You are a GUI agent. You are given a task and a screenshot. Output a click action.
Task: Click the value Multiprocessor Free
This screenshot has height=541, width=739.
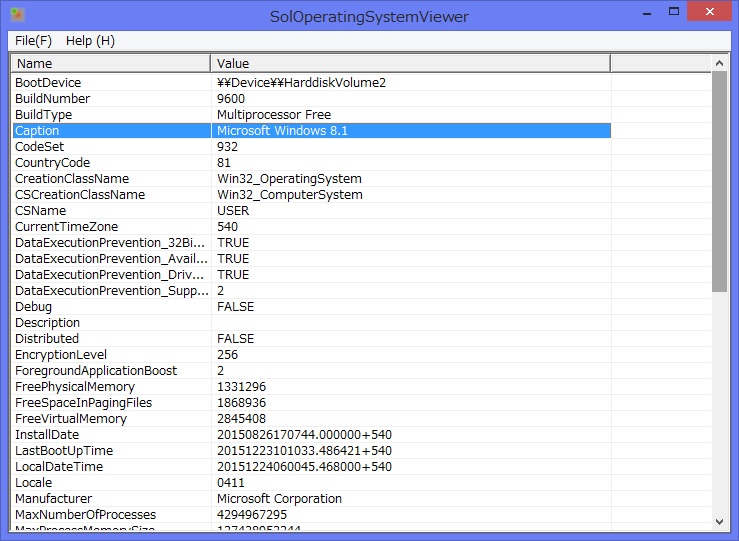[274, 115]
